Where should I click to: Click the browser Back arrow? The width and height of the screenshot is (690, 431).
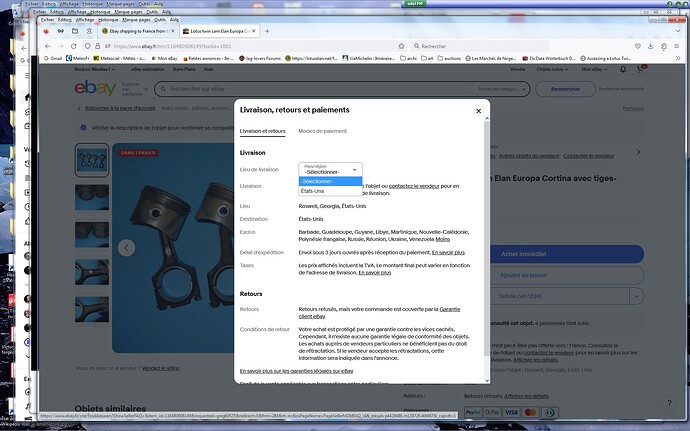[48, 46]
